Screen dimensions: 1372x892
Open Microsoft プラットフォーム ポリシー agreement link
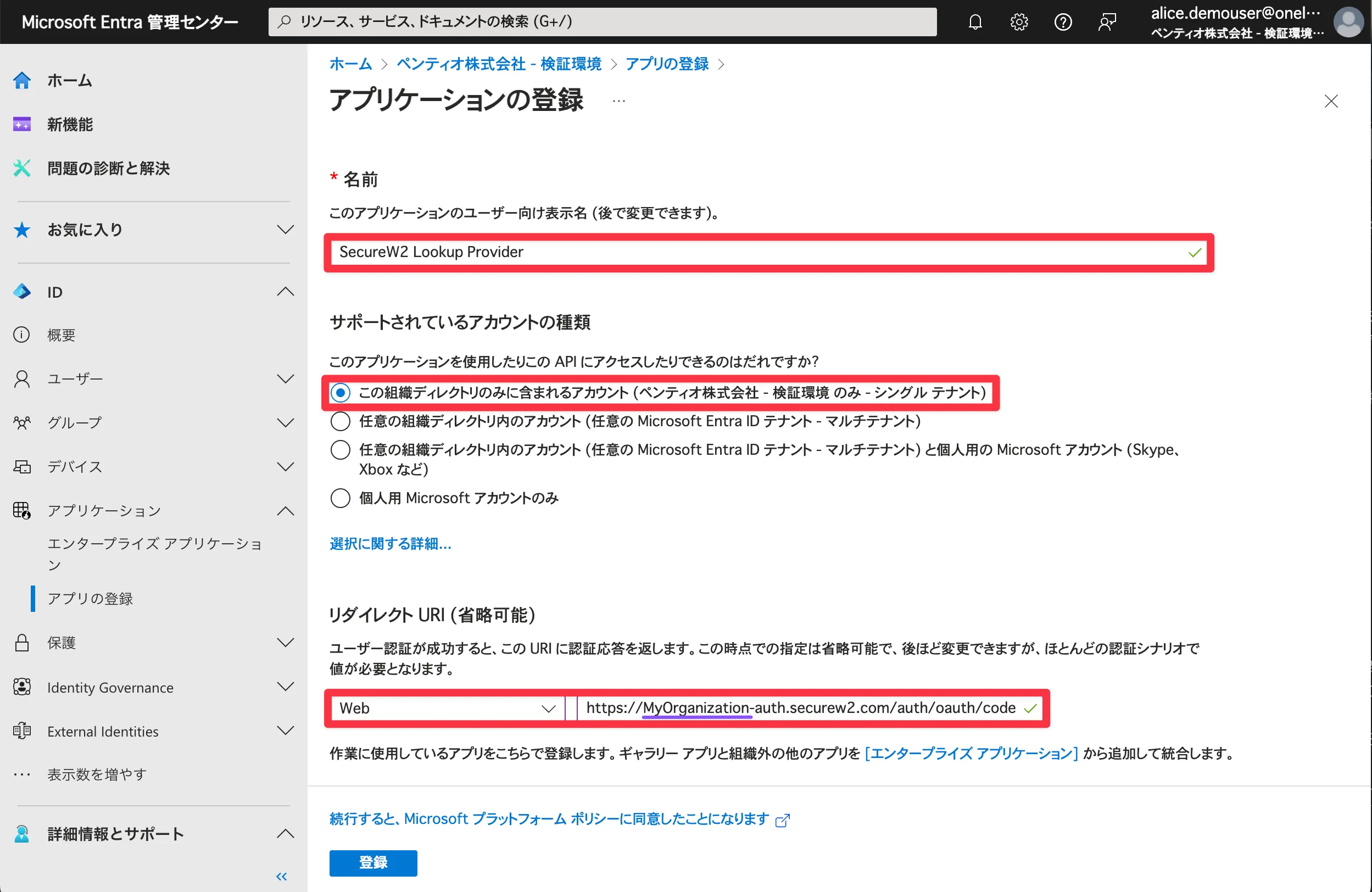tap(549, 819)
